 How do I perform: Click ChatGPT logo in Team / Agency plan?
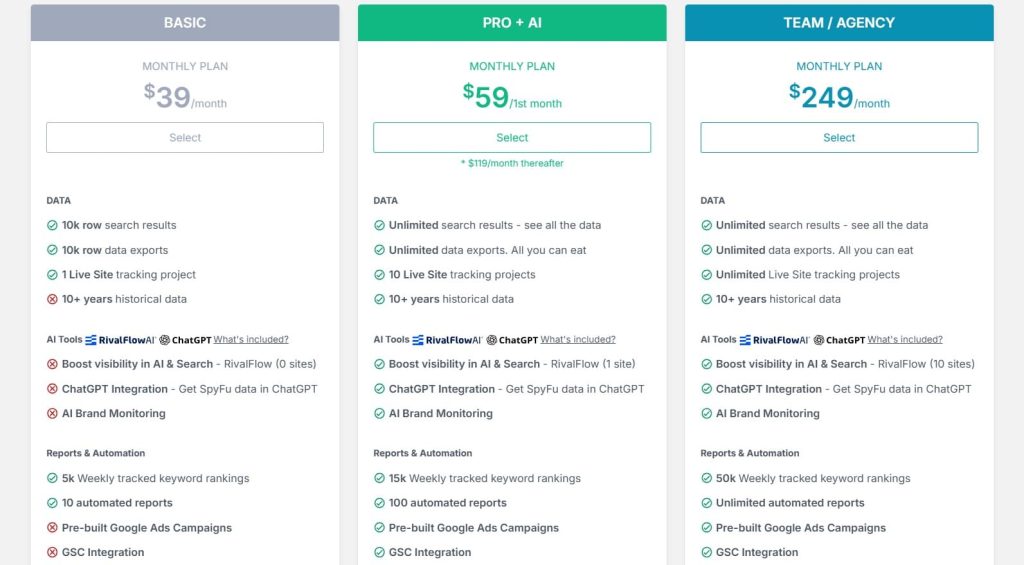pos(840,340)
